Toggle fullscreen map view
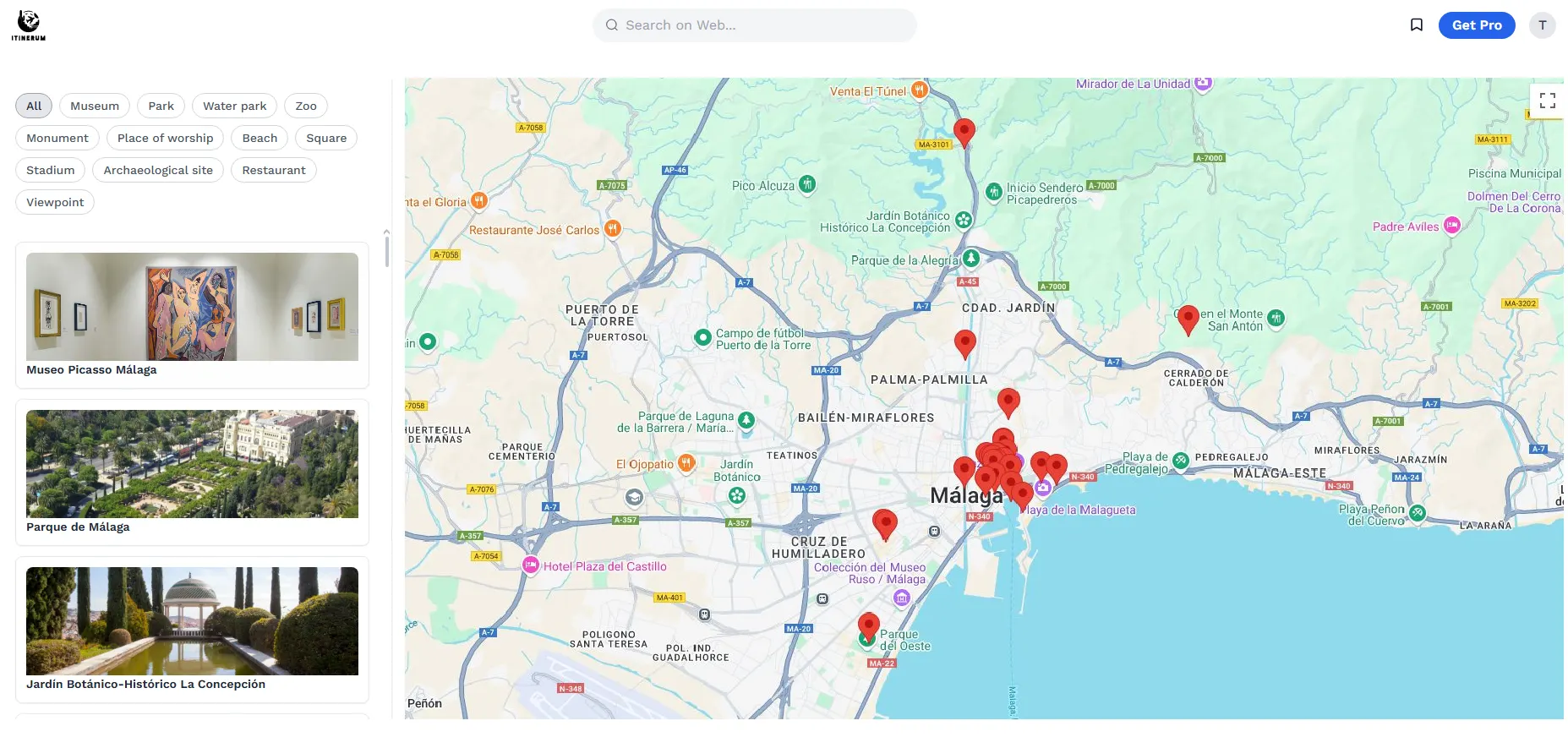The width and height of the screenshot is (1568, 748). [x=1547, y=101]
